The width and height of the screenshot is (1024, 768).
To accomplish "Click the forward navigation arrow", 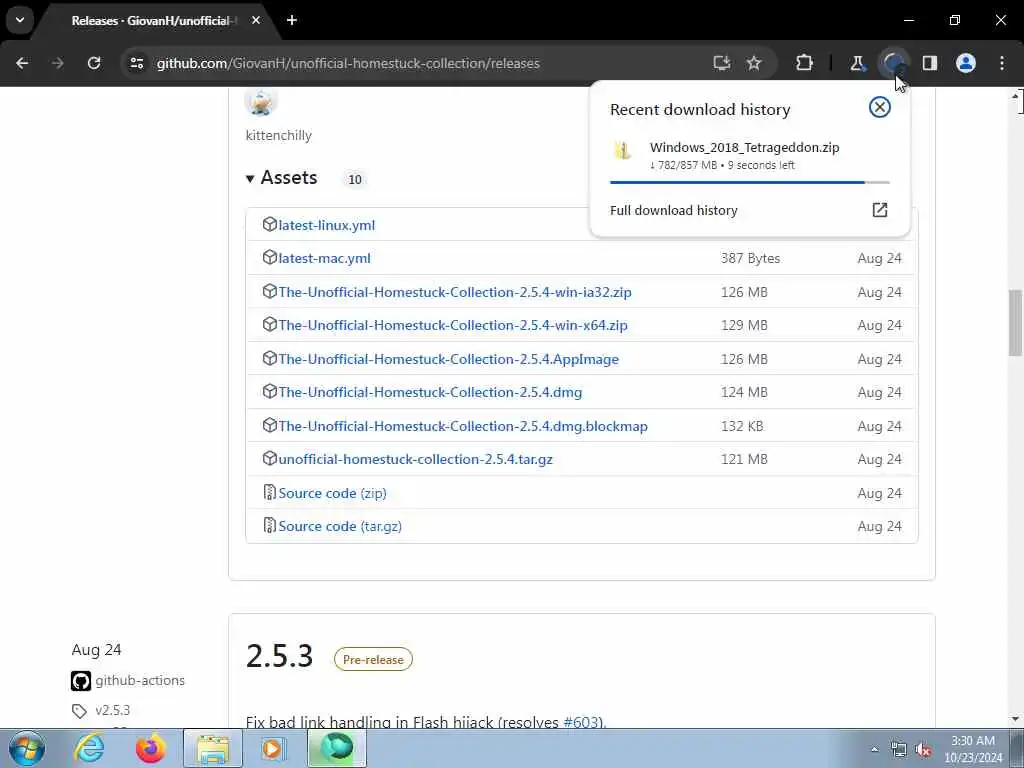I will point(57,63).
